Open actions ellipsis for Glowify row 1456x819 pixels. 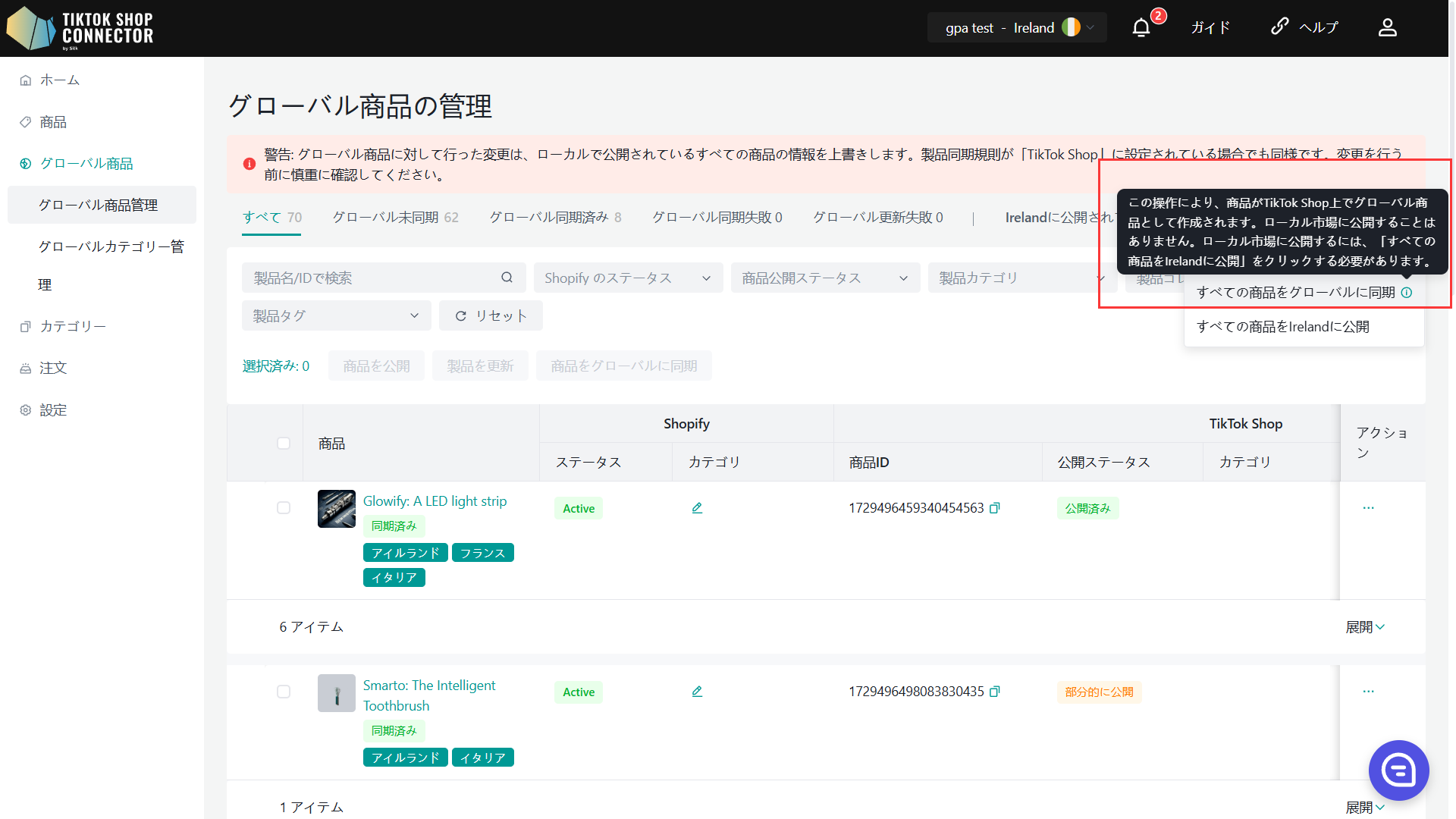1368,508
